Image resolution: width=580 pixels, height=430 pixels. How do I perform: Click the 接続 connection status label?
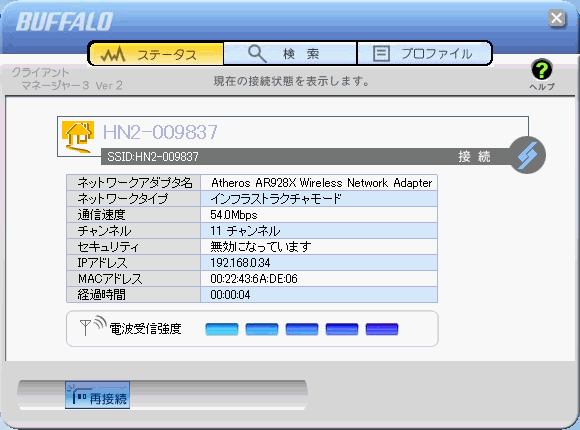click(475, 157)
